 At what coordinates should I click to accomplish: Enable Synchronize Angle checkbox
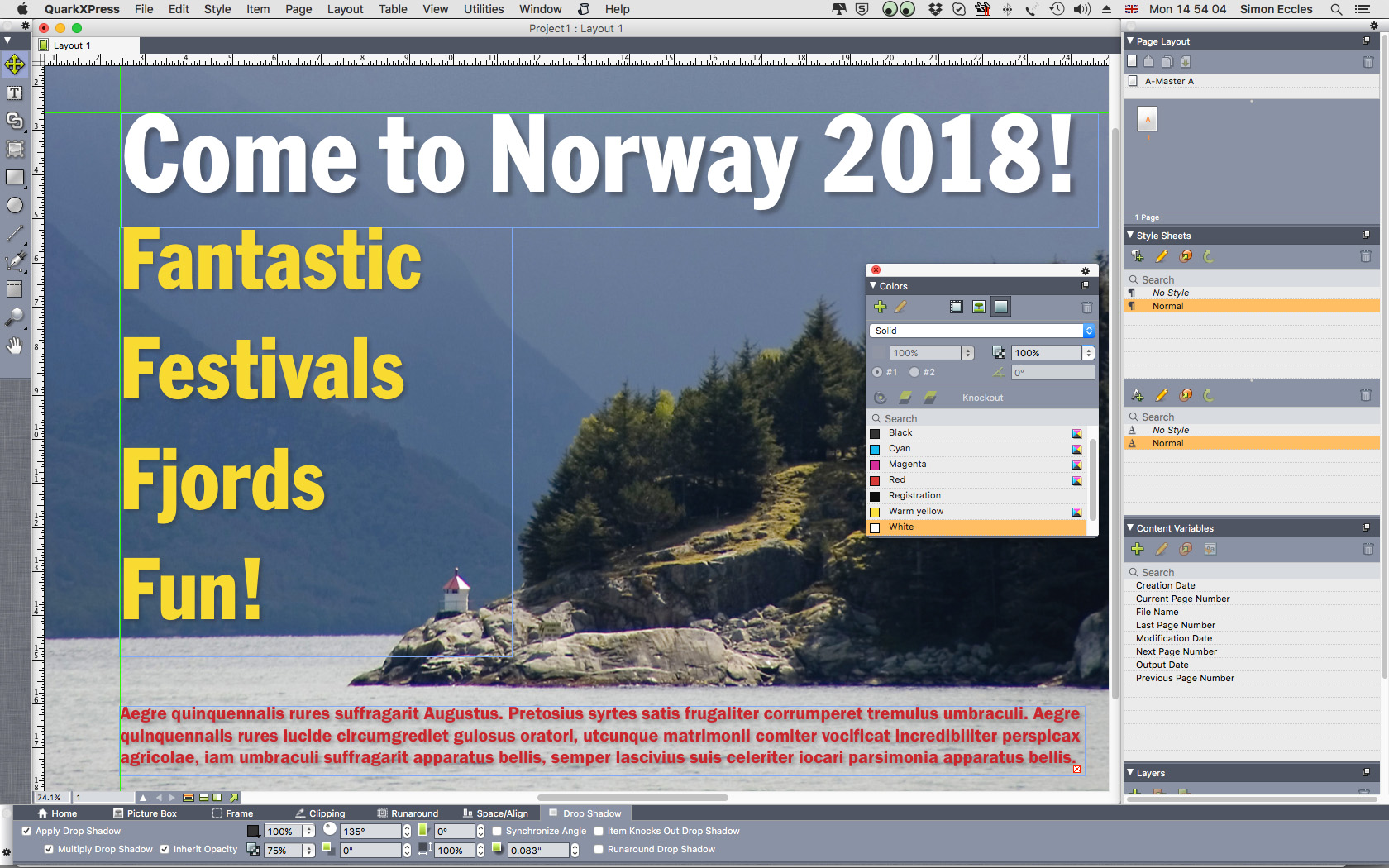pyautogui.click(x=497, y=832)
